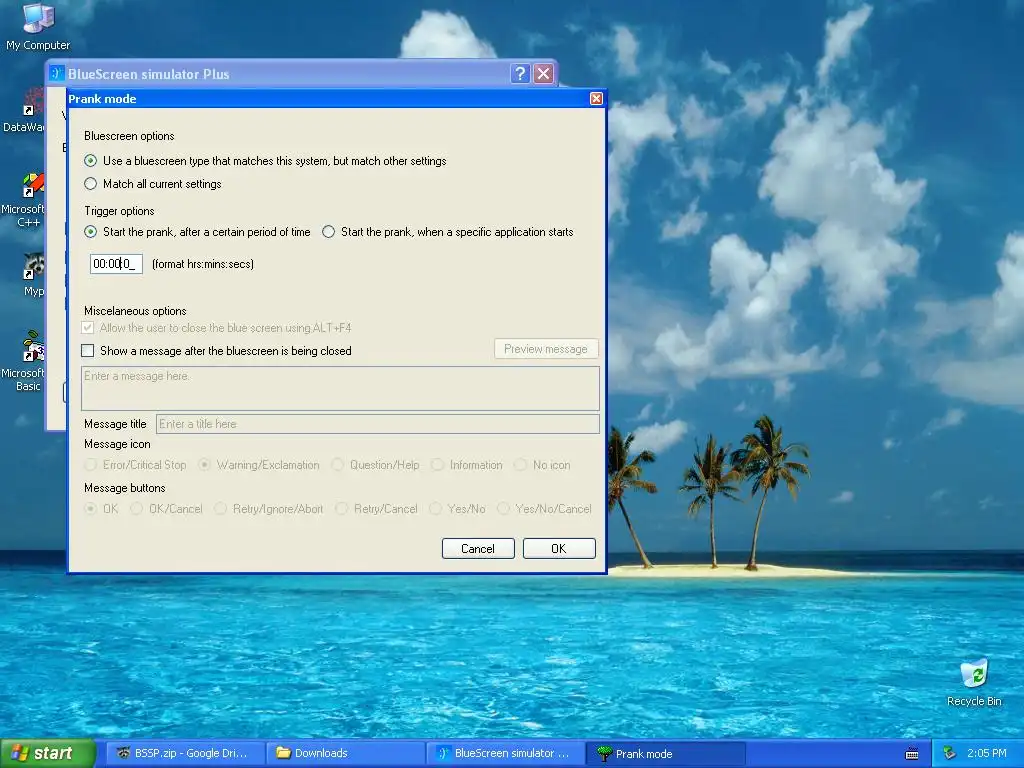Close the BlueScreen simulator Plus window
Image resolution: width=1024 pixels, height=768 pixels.
pyautogui.click(x=543, y=74)
